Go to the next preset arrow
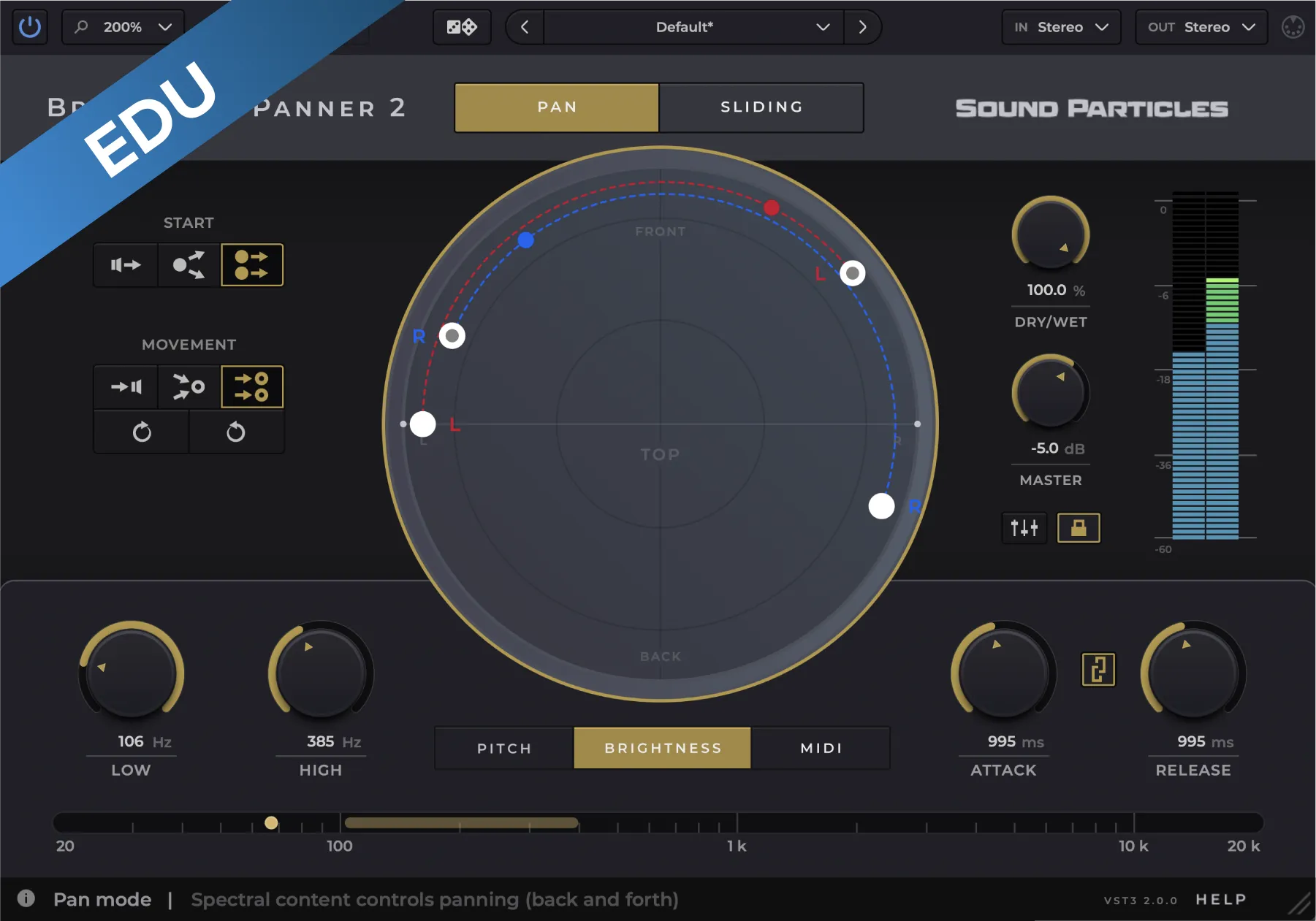 (x=862, y=27)
